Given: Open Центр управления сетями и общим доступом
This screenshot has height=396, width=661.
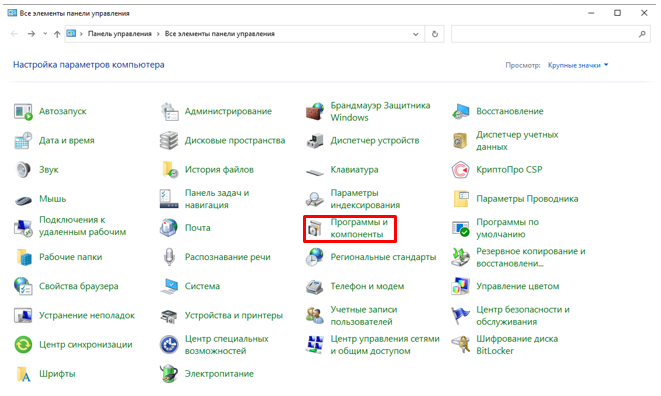Looking at the screenshot, I should pyautogui.click(x=385, y=345).
